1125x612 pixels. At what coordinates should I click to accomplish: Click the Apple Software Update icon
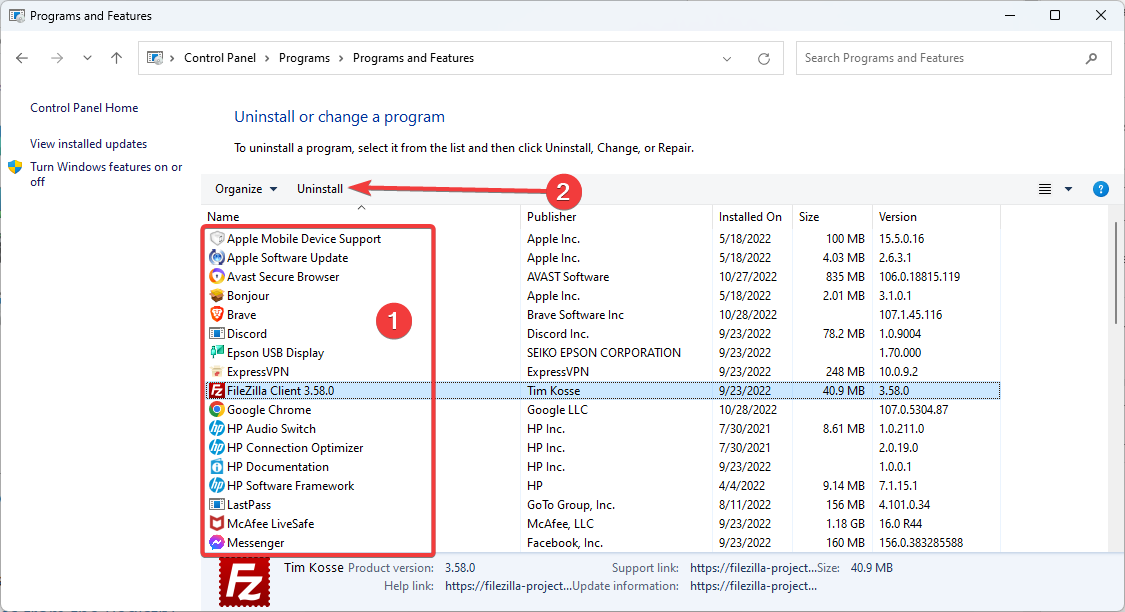[217, 258]
